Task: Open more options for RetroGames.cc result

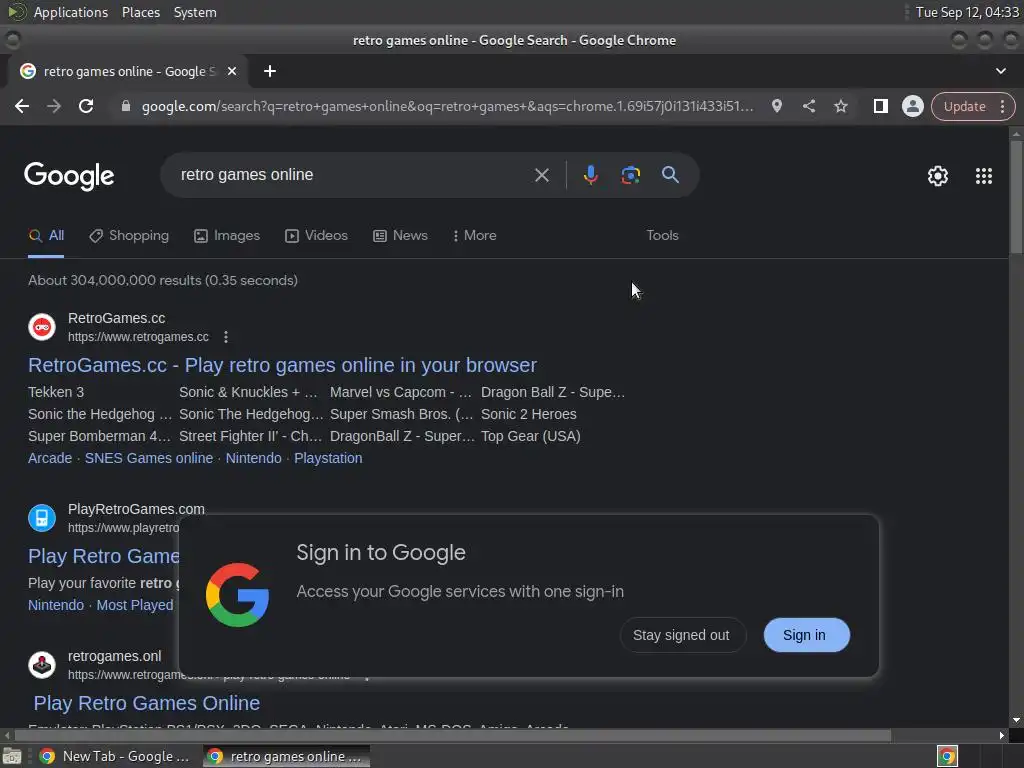Action: coord(226,337)
